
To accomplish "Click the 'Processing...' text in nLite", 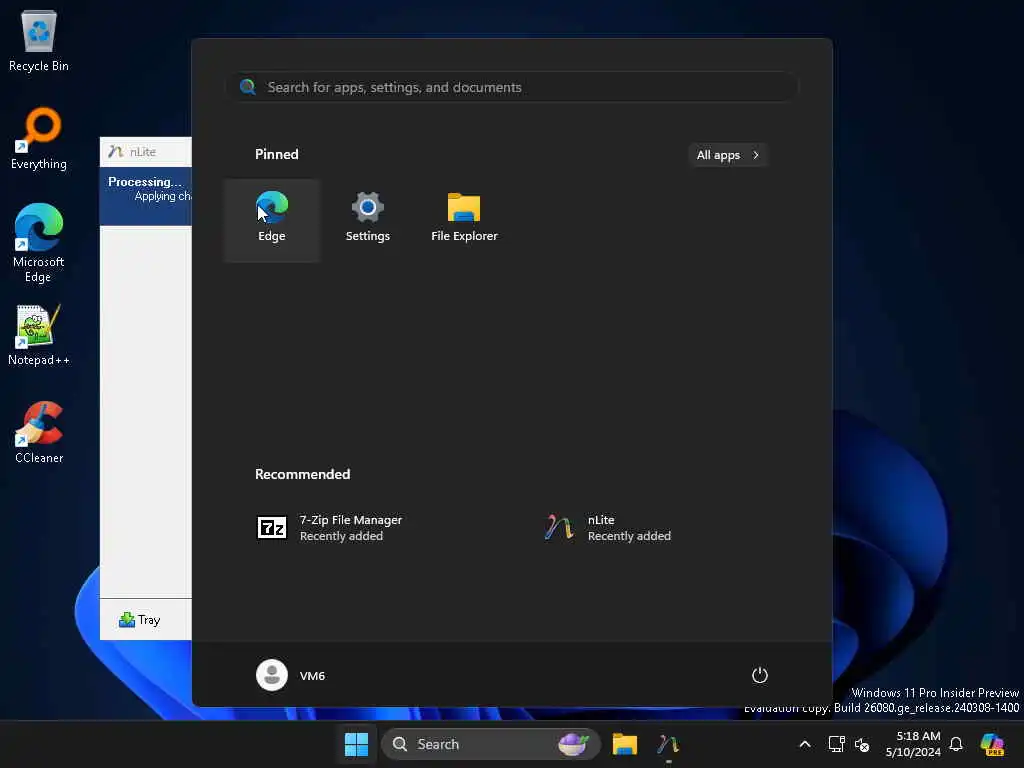I will pyautogui.click(x=145, y=182).
